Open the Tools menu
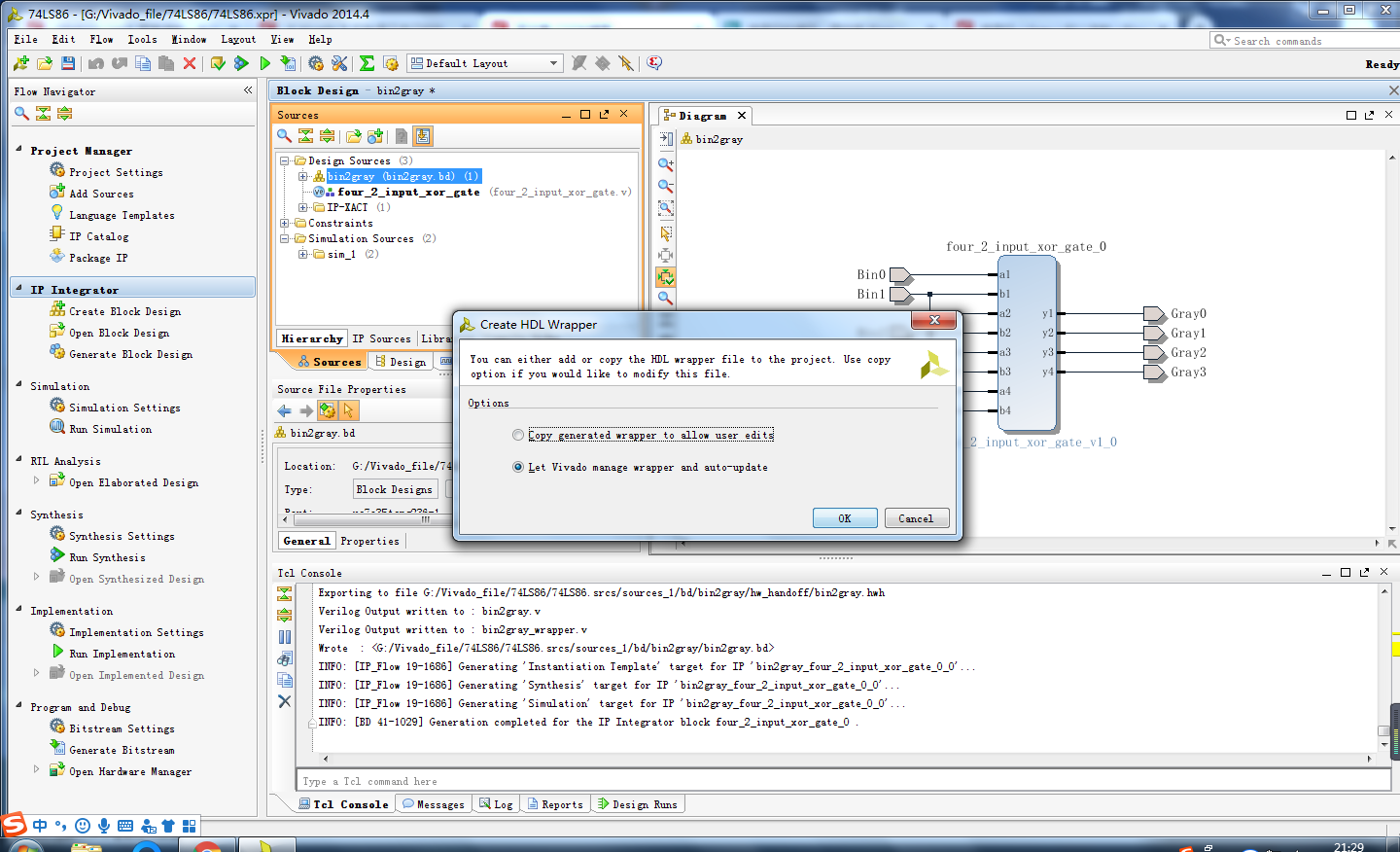The image size is (1400, 852). [142, 40]
